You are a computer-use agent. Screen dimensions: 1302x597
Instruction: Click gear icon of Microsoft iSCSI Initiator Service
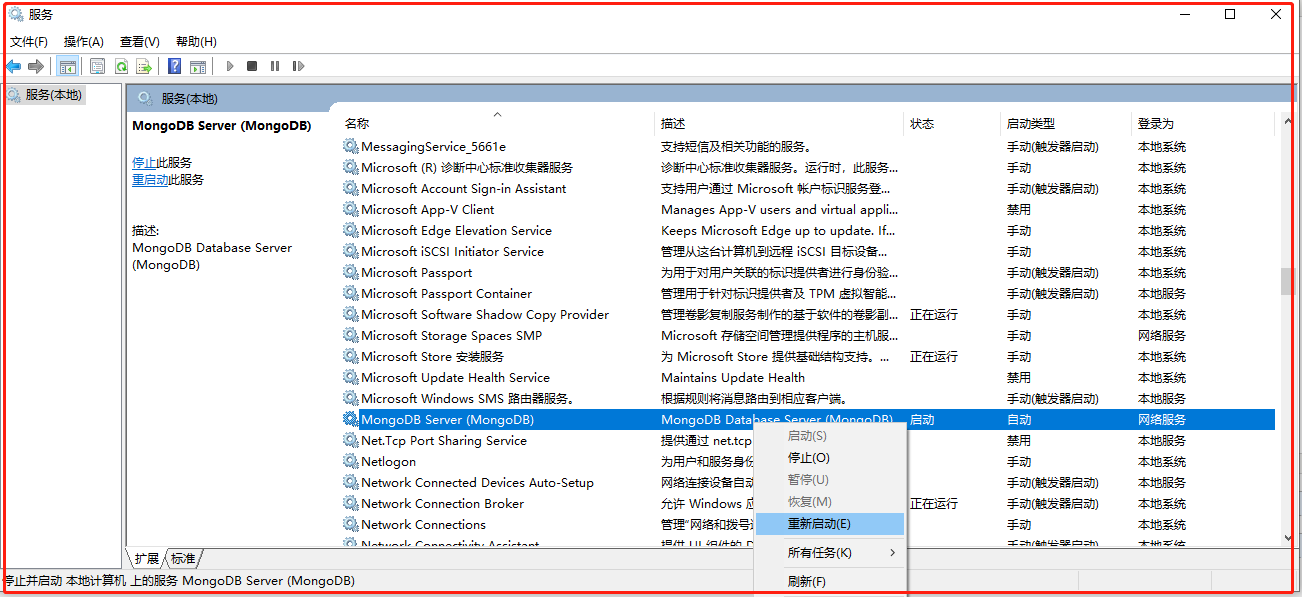click(351, 251)
